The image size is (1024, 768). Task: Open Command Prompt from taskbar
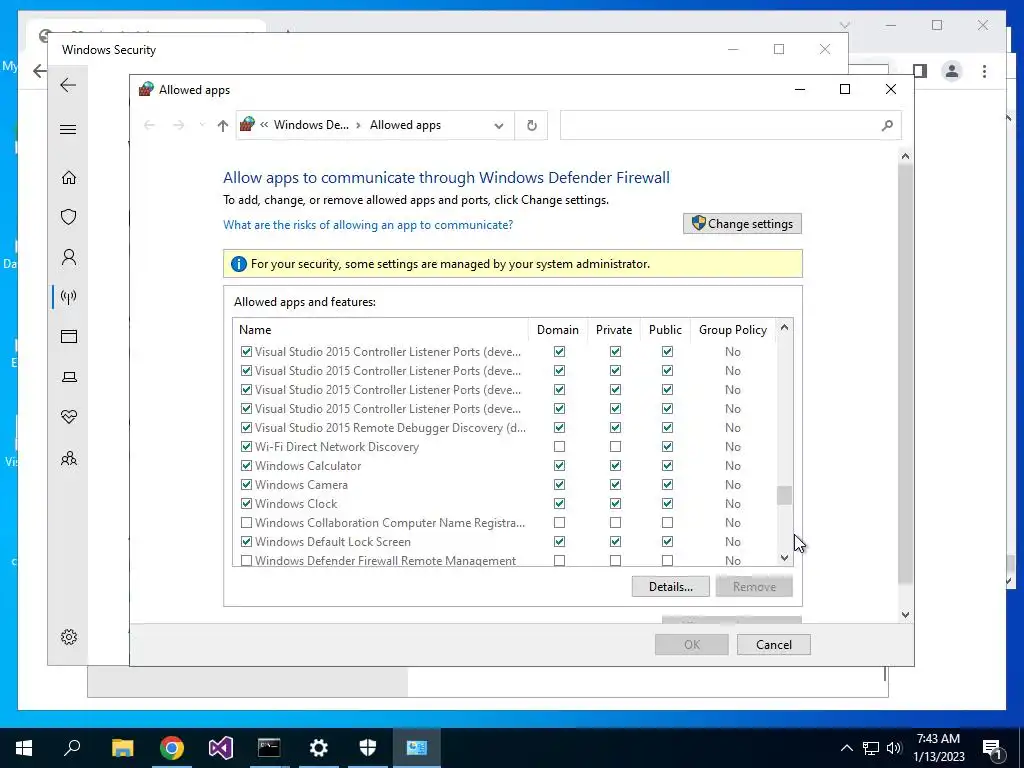pyautogui.click(x=269, y=748)
